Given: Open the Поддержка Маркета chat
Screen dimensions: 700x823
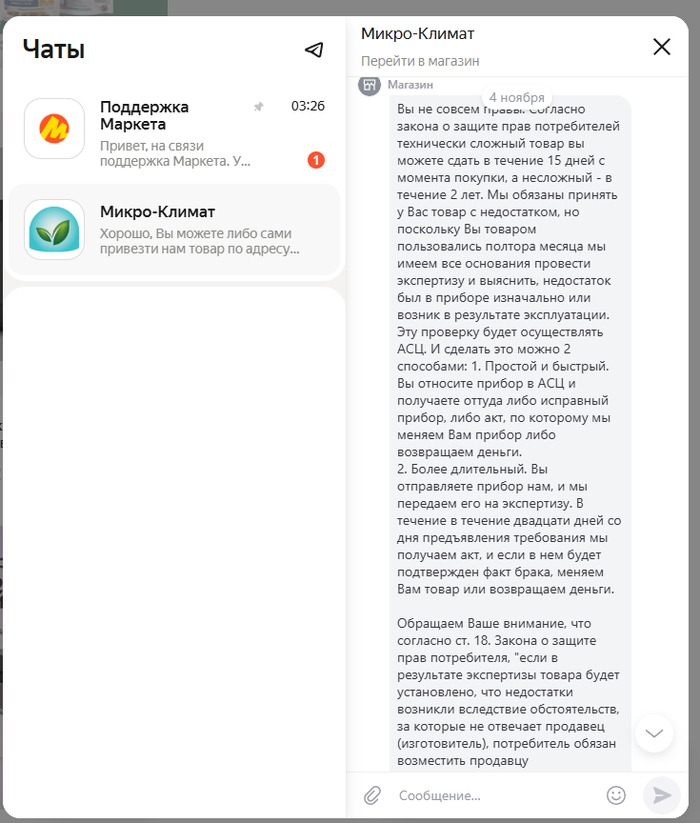Looking at the screenshot, I should click(174, 133).
